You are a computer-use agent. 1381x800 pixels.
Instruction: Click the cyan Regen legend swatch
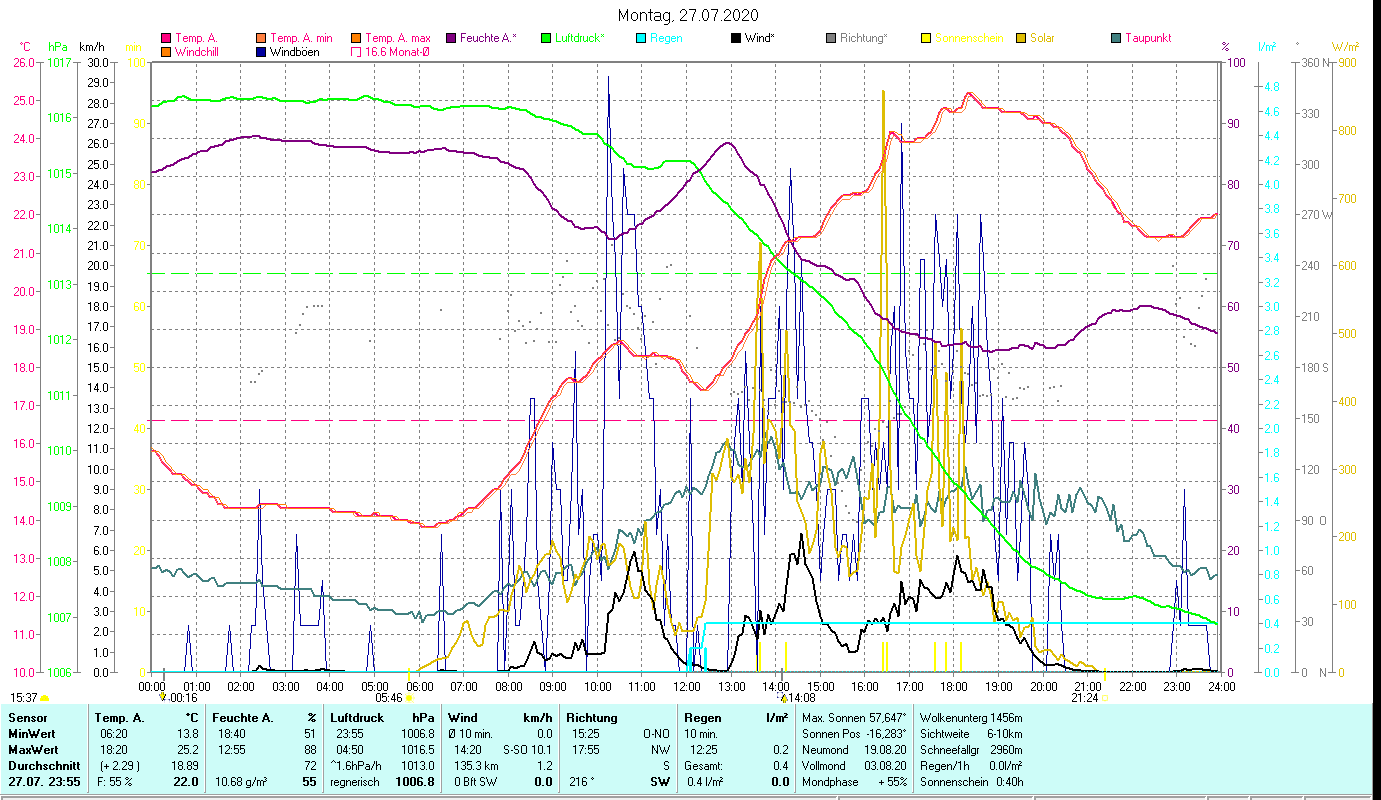(640, 38)
